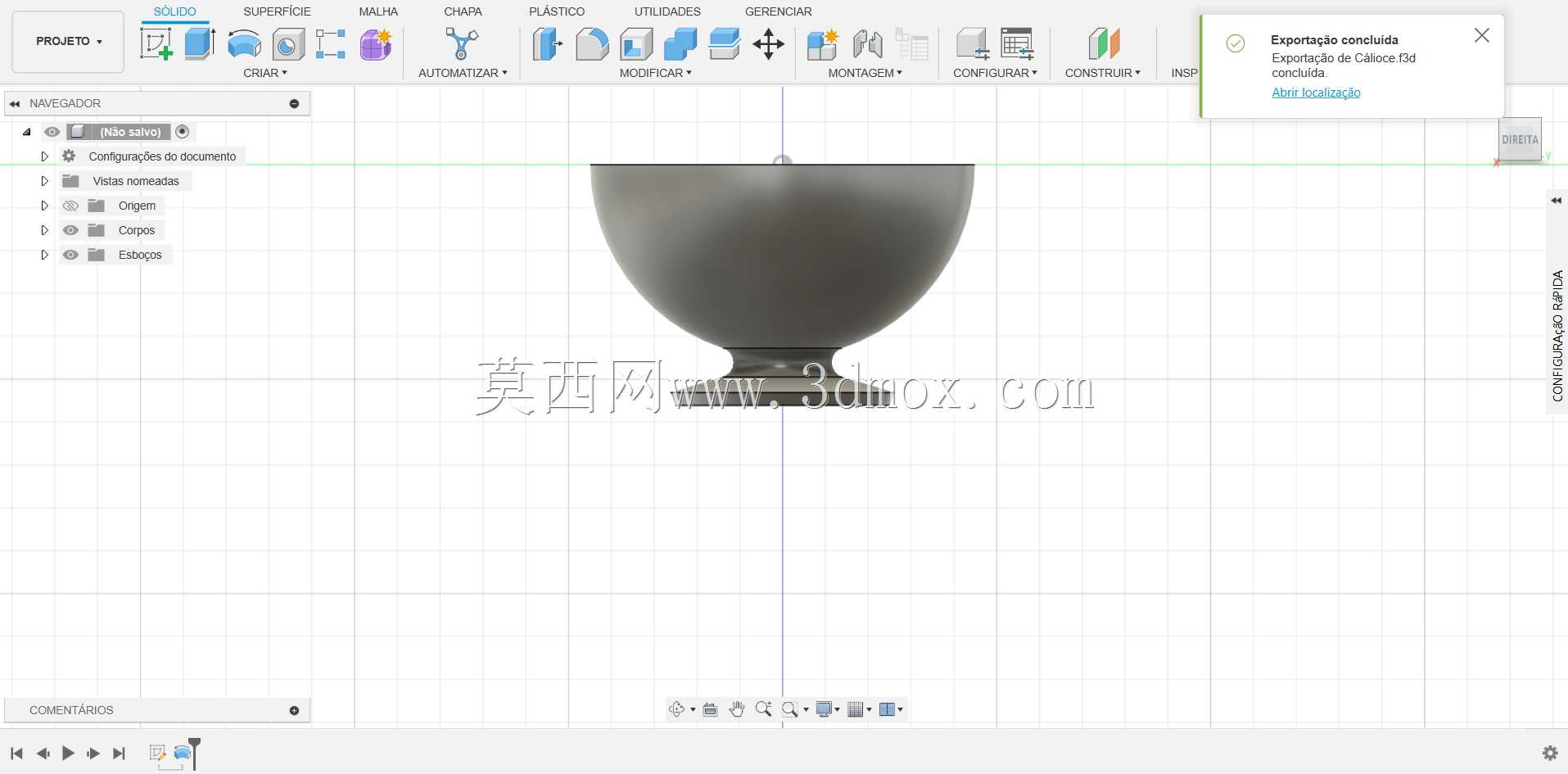Switch to the SUPERFÍCIE tab
Screen dimensions: 1568x774
pos(277,11)
